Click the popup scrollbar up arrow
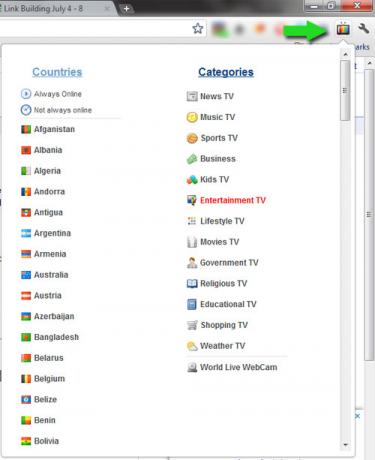 pos(346,54)
